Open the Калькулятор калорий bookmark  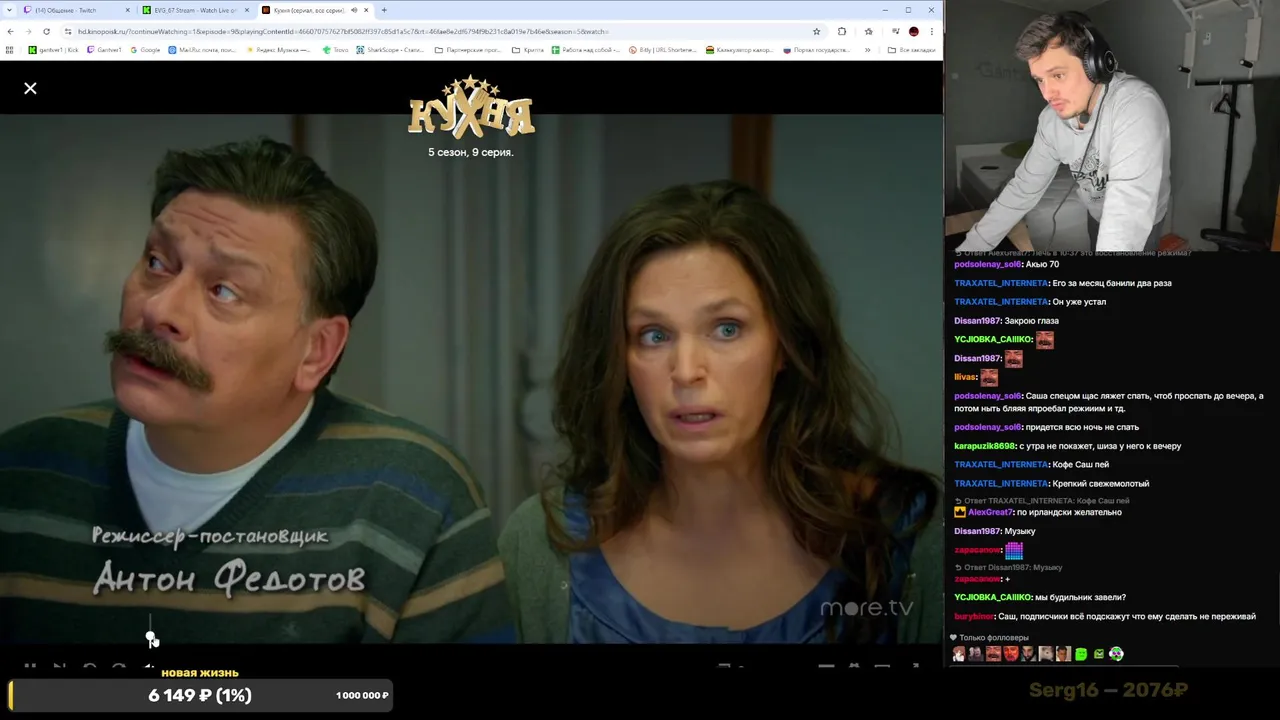click(x=739, y=49)
